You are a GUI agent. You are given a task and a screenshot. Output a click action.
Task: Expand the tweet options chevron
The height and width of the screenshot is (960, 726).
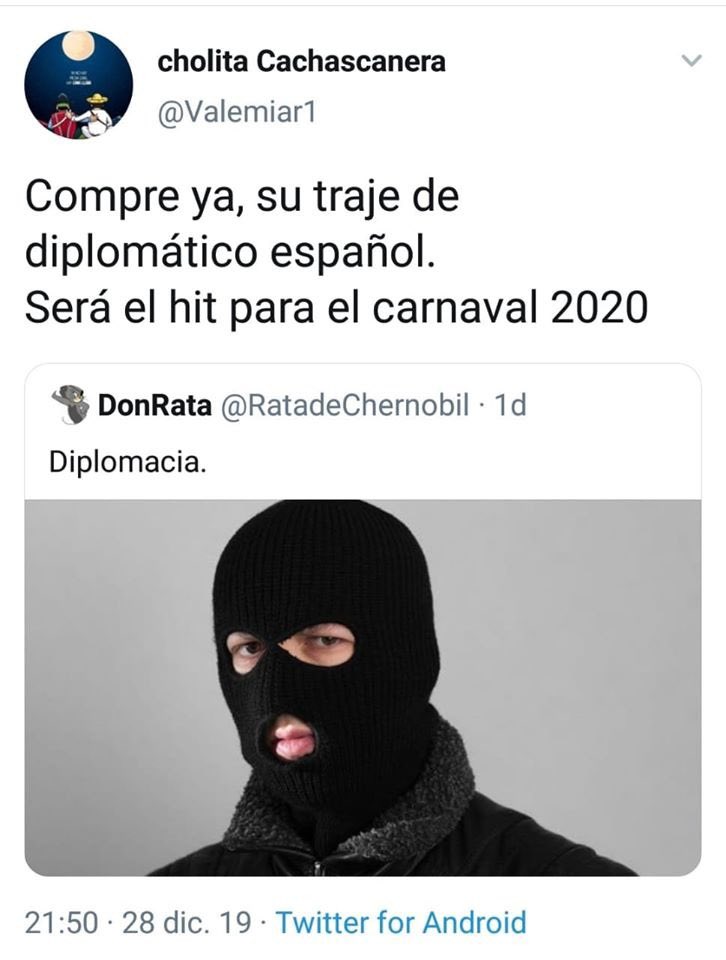tap(692, 61)
